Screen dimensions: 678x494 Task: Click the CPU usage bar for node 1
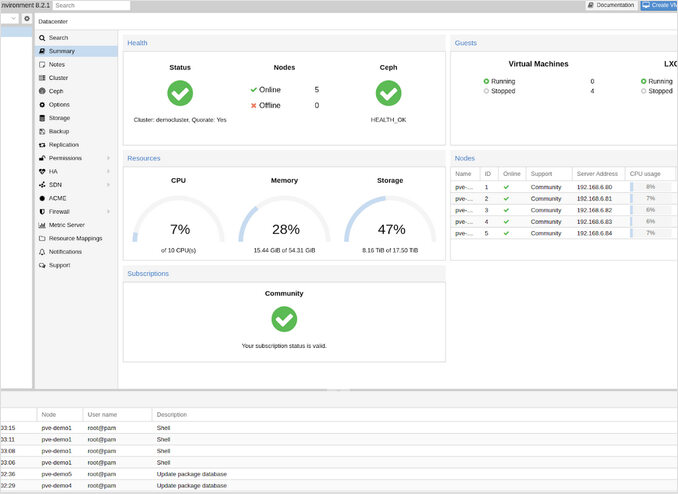tap(650, 187)
